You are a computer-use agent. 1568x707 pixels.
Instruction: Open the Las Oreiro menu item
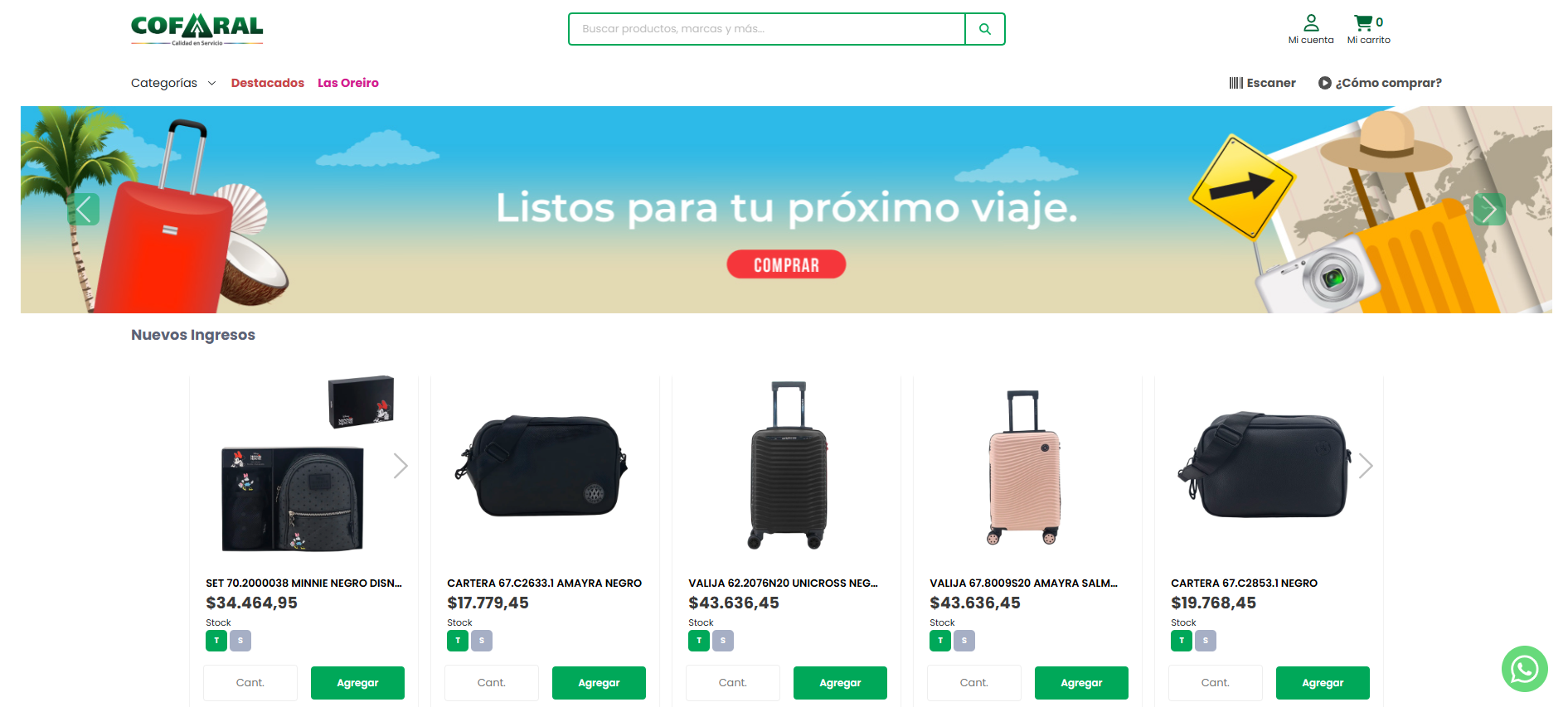click(x=348, y=83)
